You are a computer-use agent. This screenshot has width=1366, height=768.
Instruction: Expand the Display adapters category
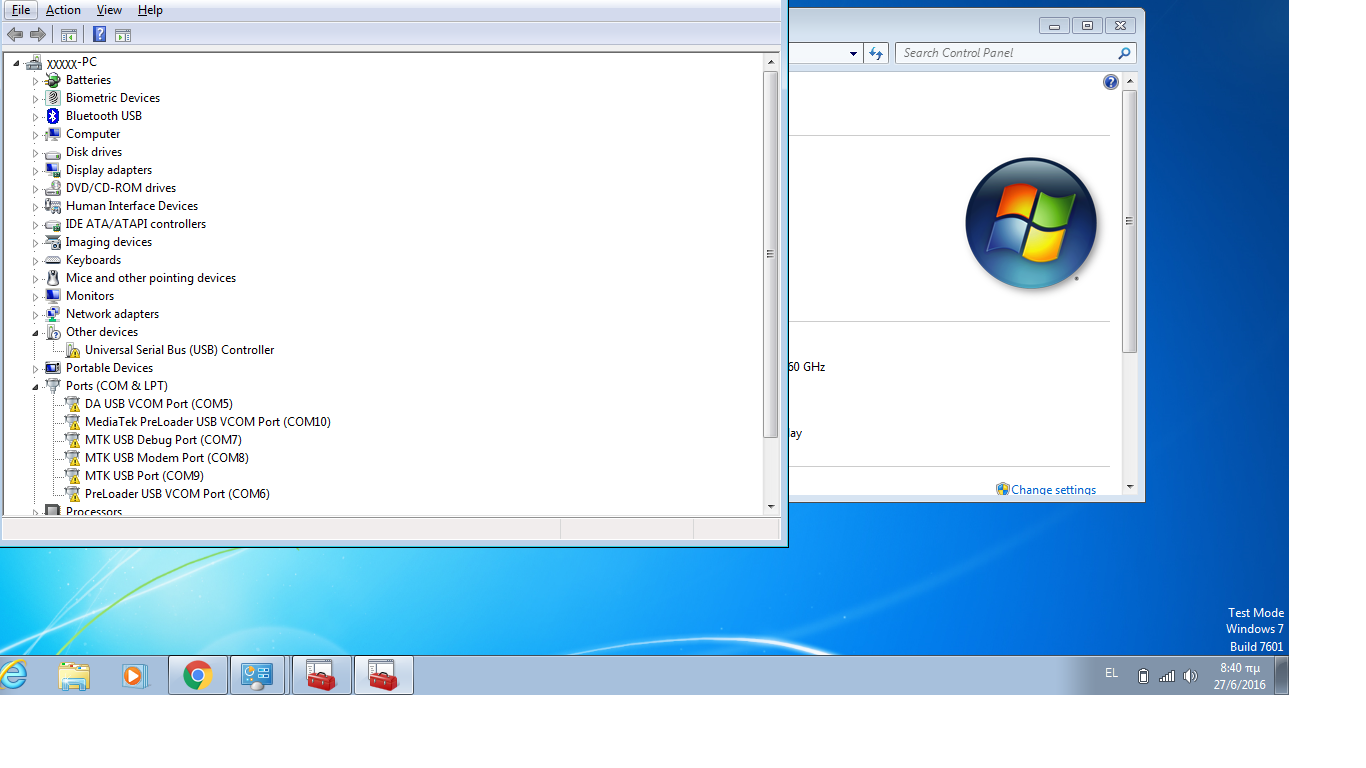(x=35, y=171)
